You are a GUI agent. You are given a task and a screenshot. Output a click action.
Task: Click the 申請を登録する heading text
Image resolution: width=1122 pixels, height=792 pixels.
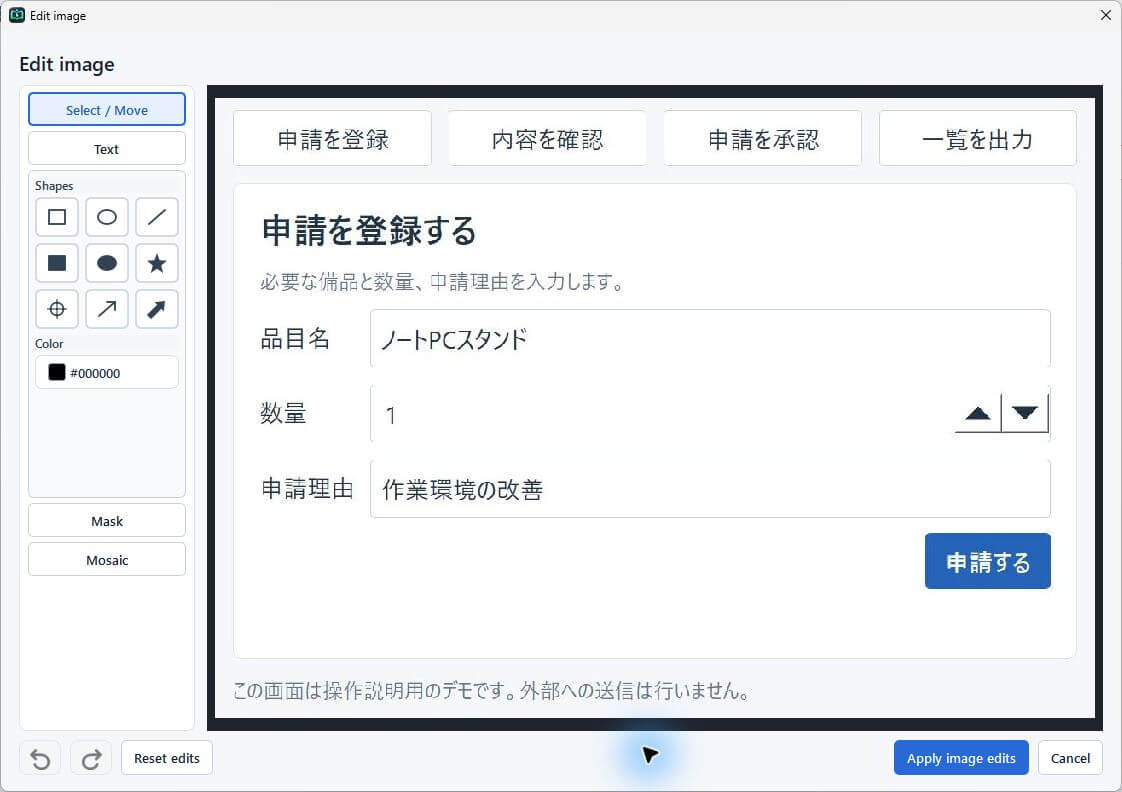pos(369,231)
